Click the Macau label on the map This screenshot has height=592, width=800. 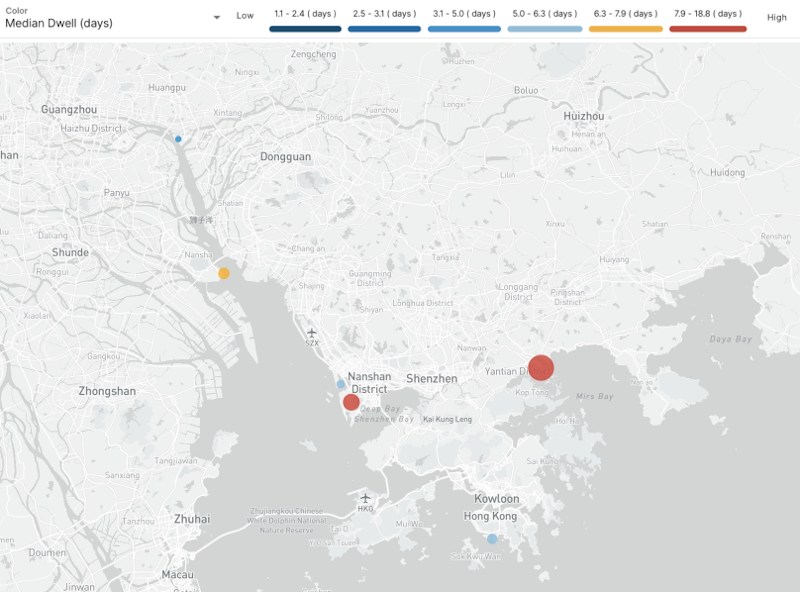(x=176, y=577)
